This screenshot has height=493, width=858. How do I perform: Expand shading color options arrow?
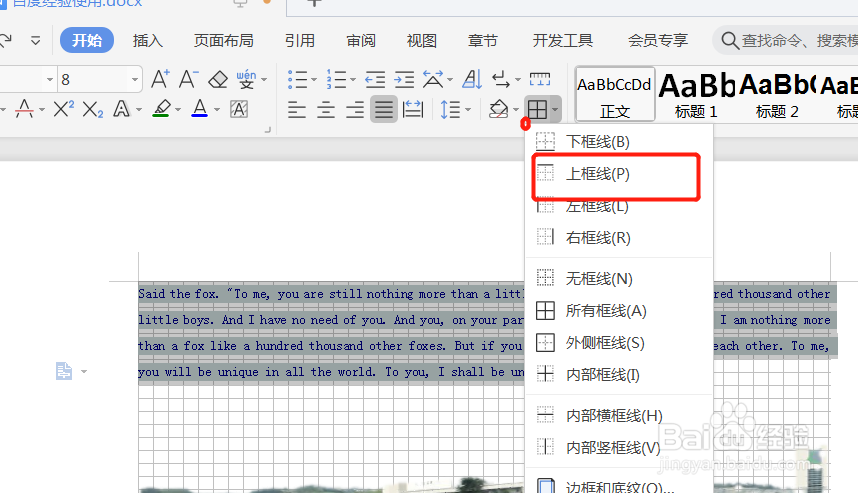[x=516, y=109]
